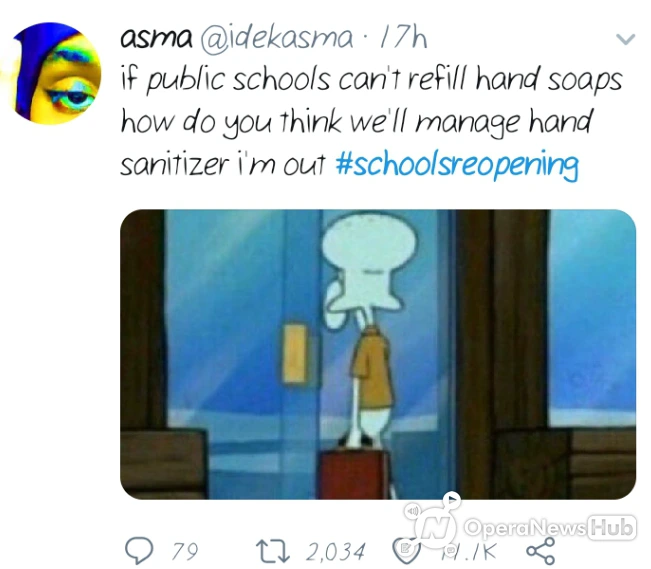Image resolution: width=651 pixels, height=569 pixels.
Task: Retweet asma's post
Action: click(272, 551)
